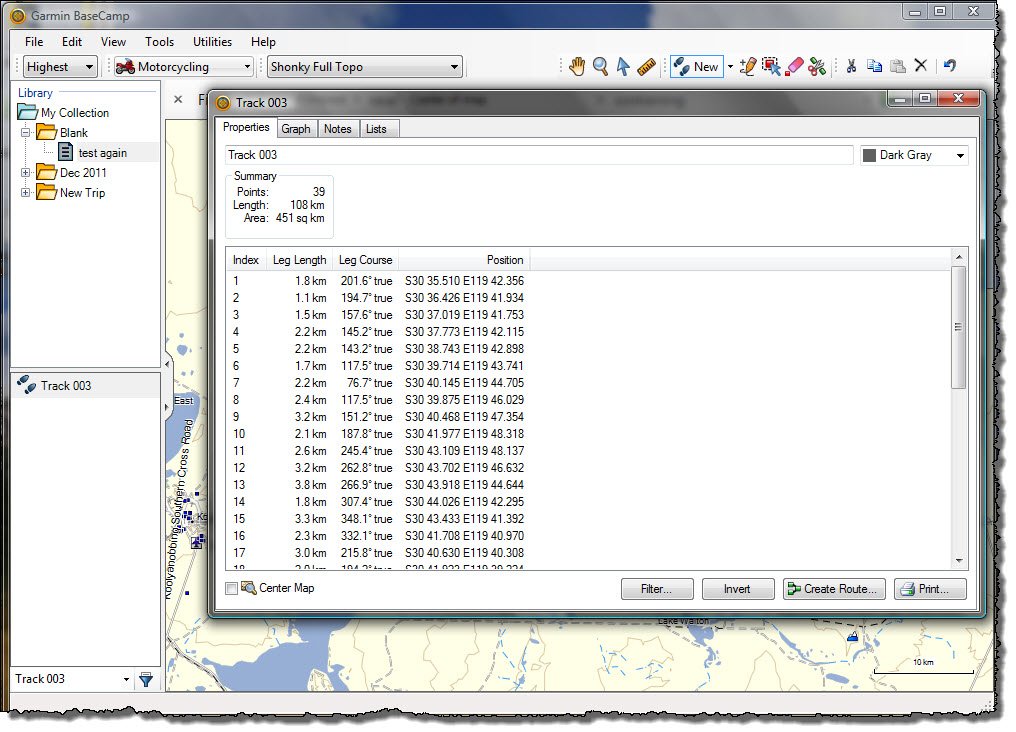Select the Insert pencil tool

(748, 66)
